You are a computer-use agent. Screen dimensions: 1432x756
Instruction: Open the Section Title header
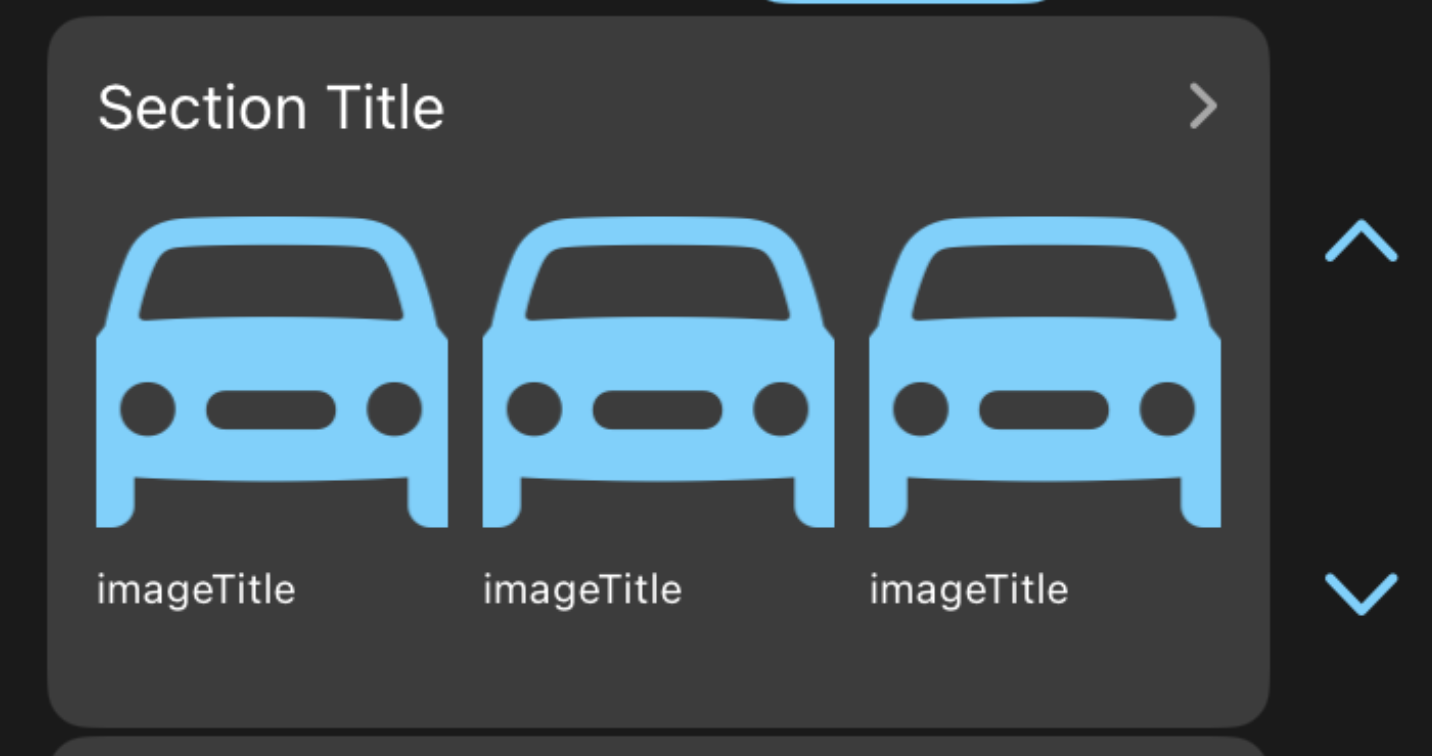(271, 107)
